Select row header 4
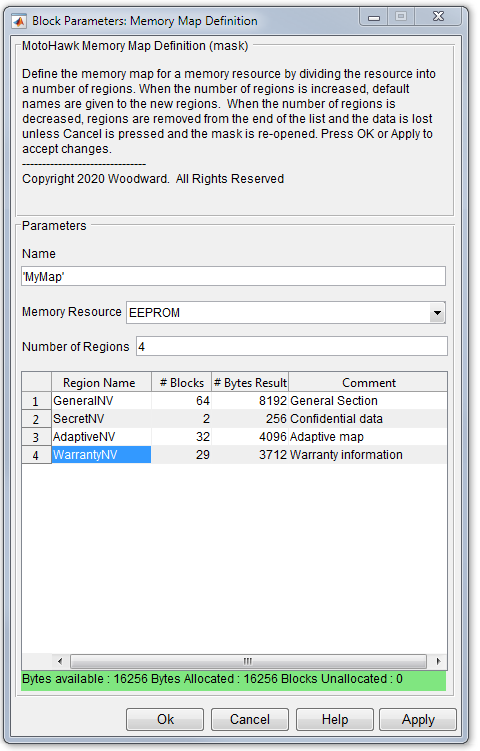Image resolution: width=480 pixels, height=751 pixels. click(36, 455)
